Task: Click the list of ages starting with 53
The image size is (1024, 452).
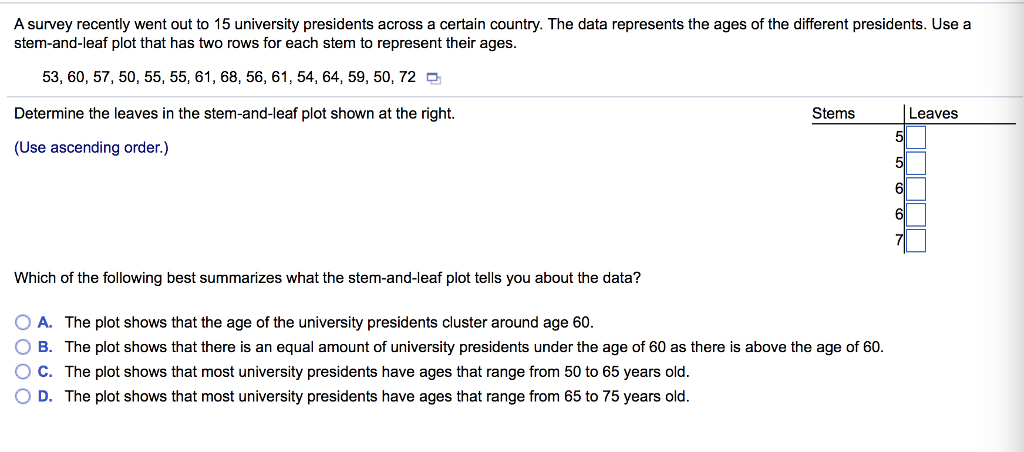Action: 229,77
